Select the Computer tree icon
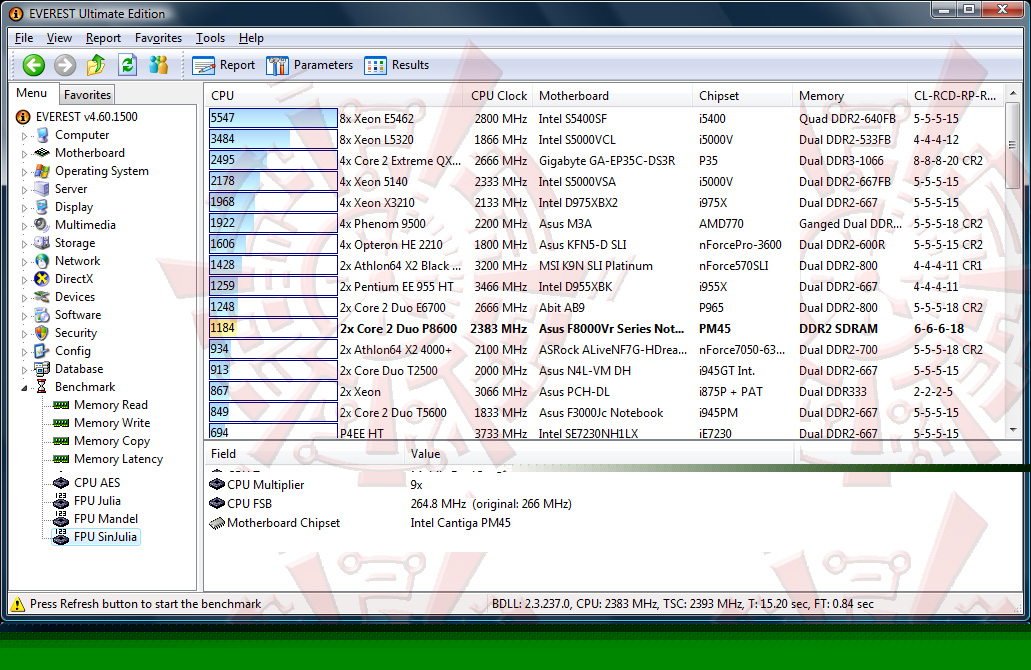Image resolution: width=1031 pixels, height=670 pixels. [42, 135]
